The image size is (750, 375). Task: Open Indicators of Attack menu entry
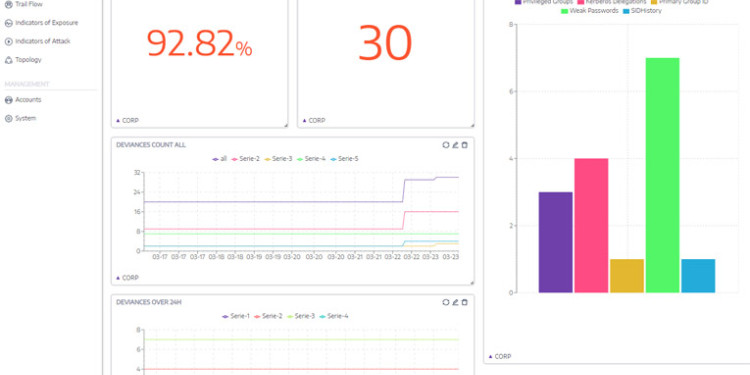click(x=43, y=42)
